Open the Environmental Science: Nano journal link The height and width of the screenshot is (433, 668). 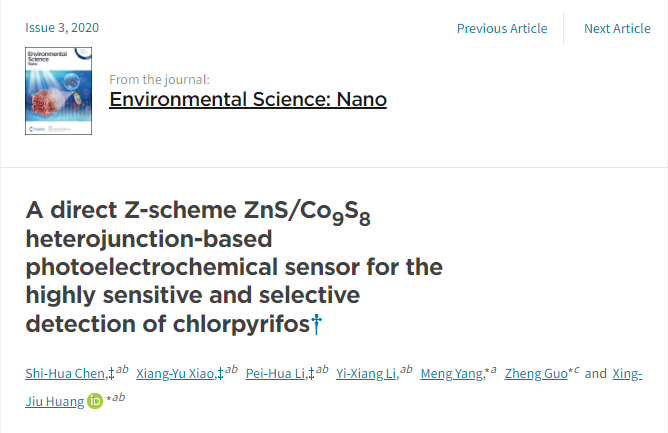(248, 99)
